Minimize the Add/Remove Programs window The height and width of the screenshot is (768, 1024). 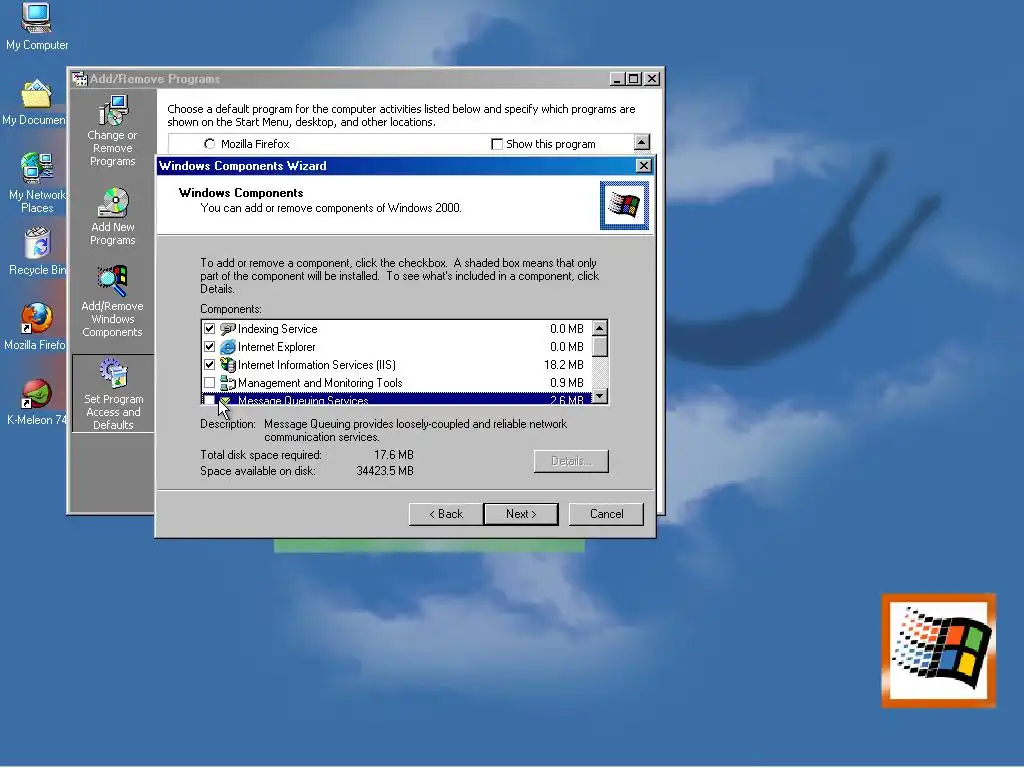[x=617, y=79]
